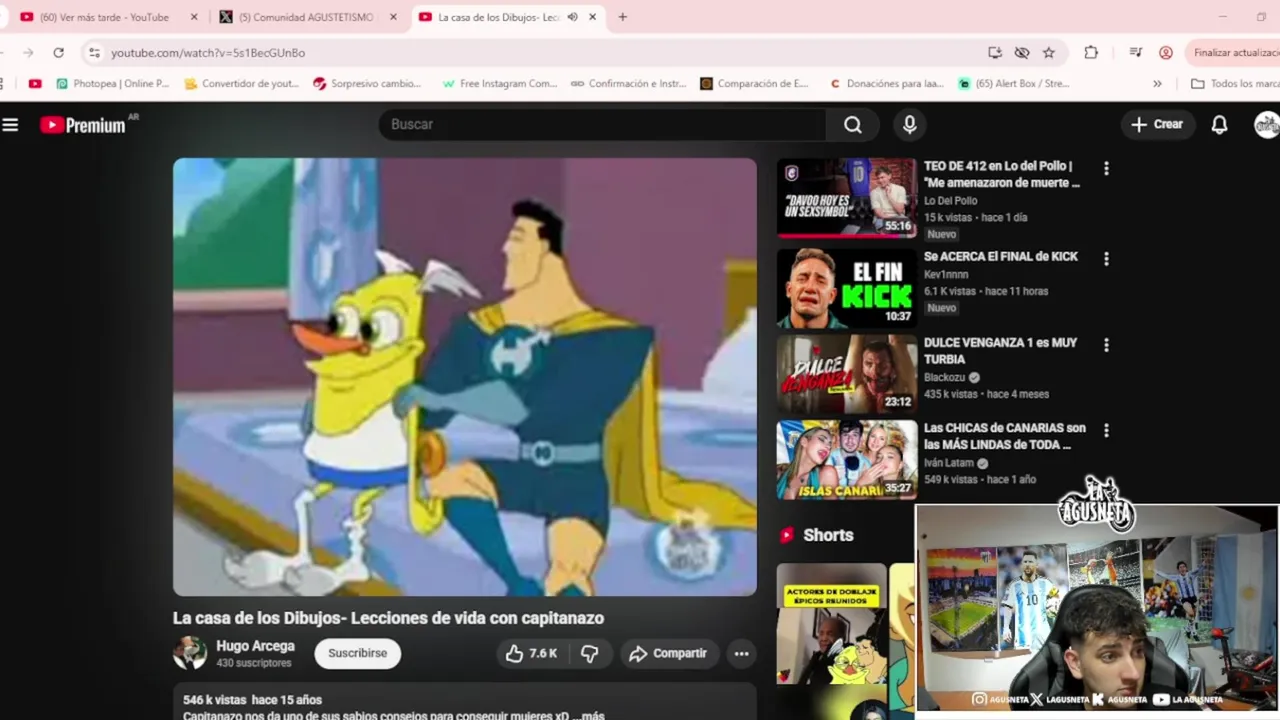Open the Hugo Arcega channel name link
The image size is (1280, 720).
[x=255, y=646]
